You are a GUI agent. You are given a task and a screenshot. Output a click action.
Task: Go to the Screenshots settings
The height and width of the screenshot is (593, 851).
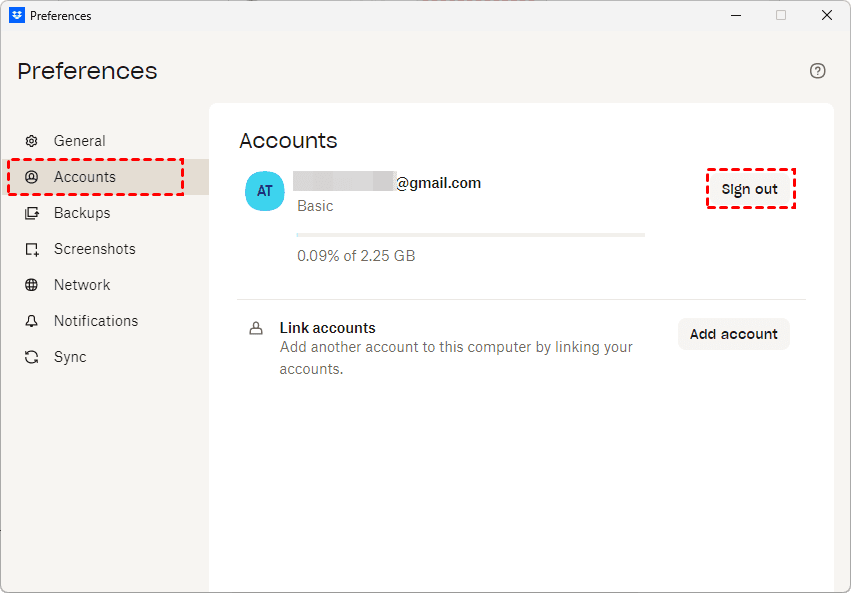tap(94, 249)
